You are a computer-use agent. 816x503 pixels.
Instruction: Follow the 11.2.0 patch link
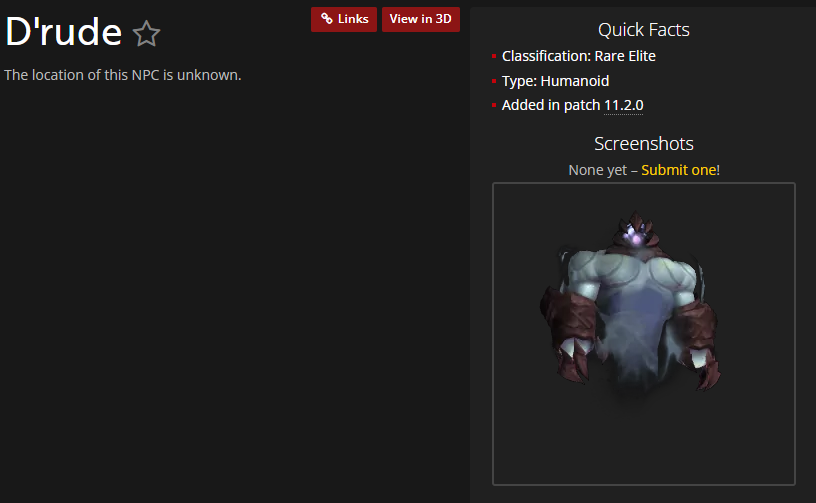[x=623, y=105]
